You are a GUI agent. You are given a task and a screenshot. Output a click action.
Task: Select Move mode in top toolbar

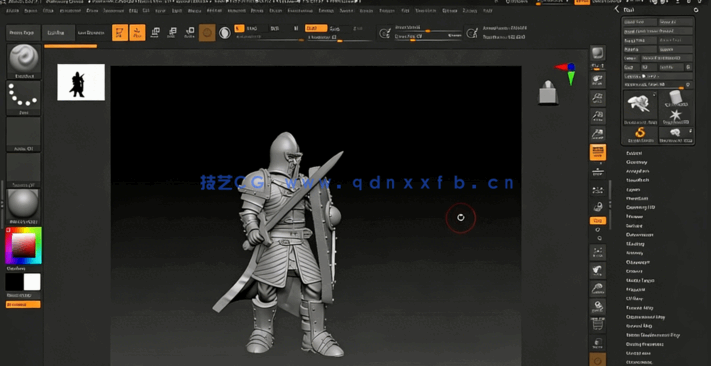tap(155, 33)
